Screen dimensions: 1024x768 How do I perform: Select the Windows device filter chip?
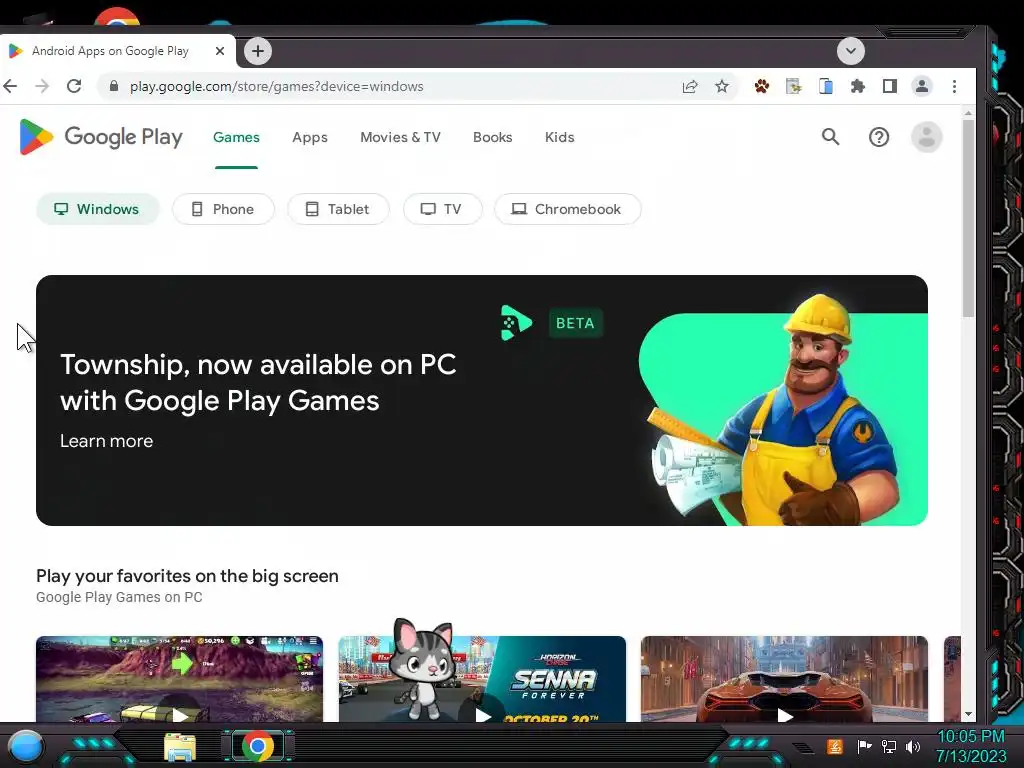pyautogui.click(x=97, y=209)
